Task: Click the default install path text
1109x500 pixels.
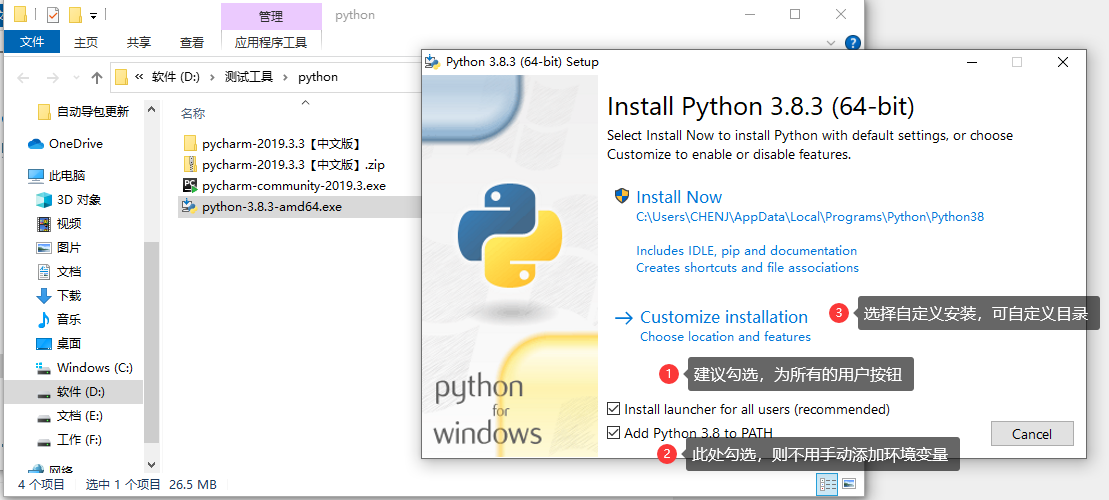Action: pyautogui.click(x=810, y=217)
